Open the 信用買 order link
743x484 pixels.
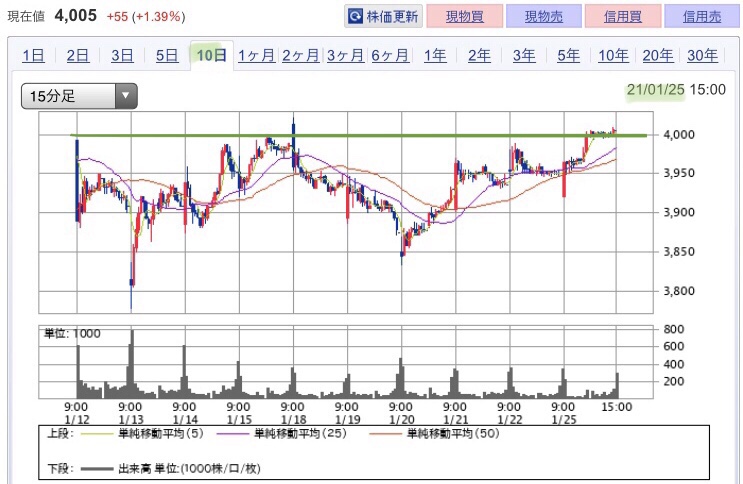[623, 17]
